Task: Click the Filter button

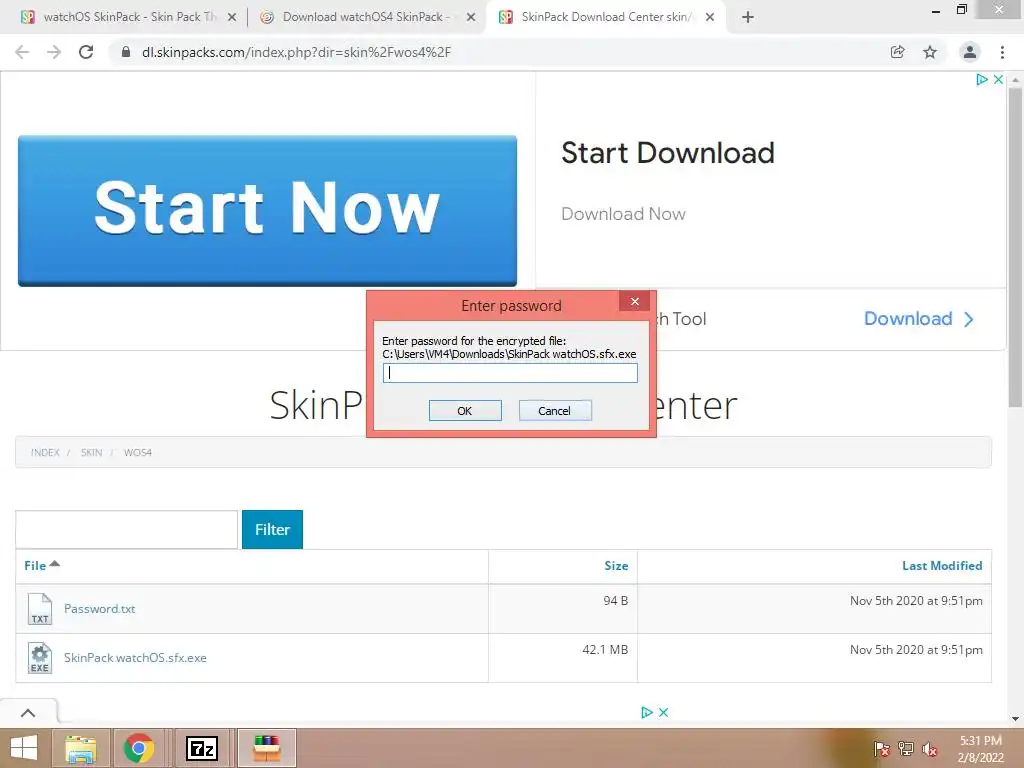Action: [x=272, y=529]
